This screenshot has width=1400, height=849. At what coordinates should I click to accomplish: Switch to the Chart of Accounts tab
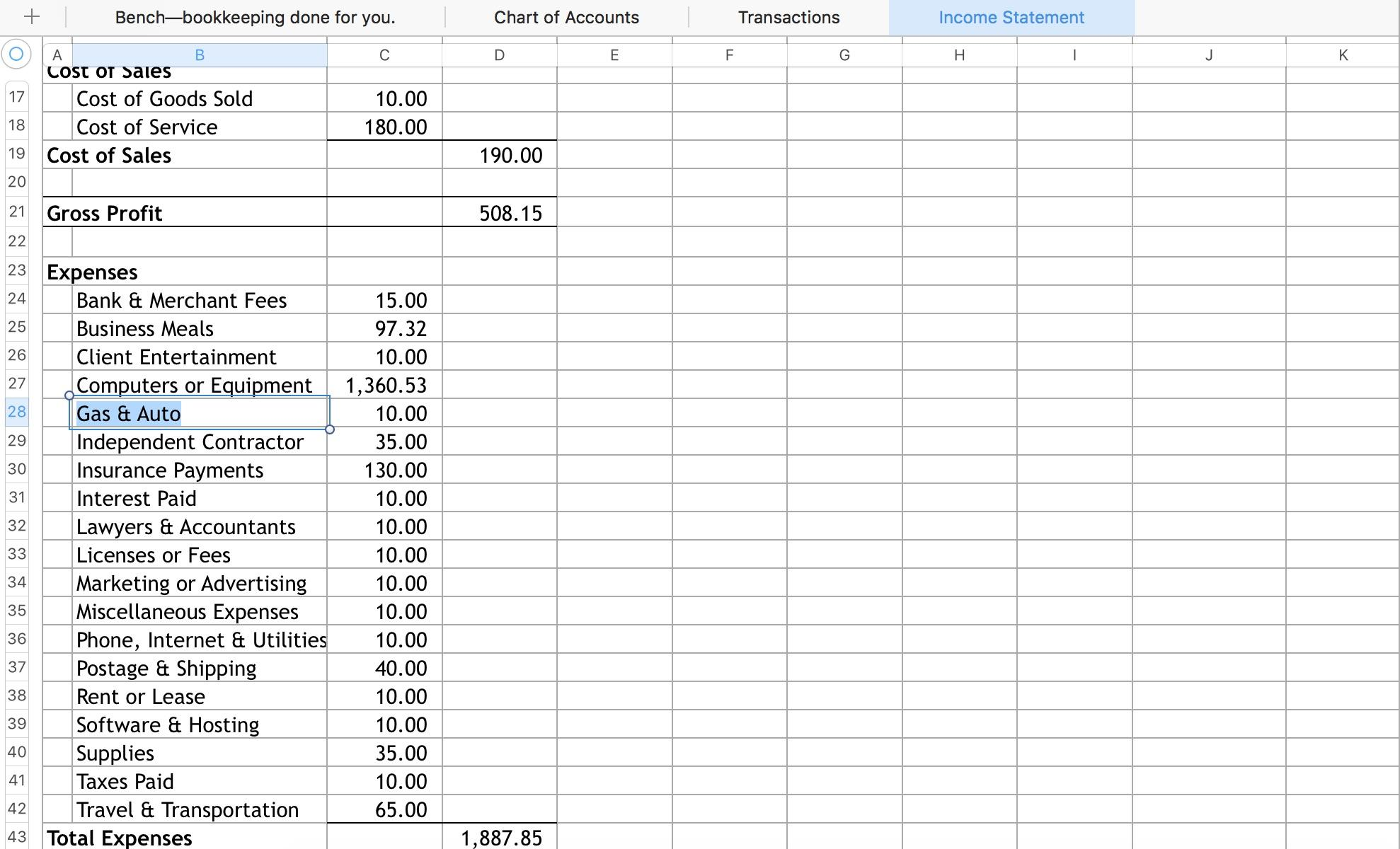[x=566, y=17]
